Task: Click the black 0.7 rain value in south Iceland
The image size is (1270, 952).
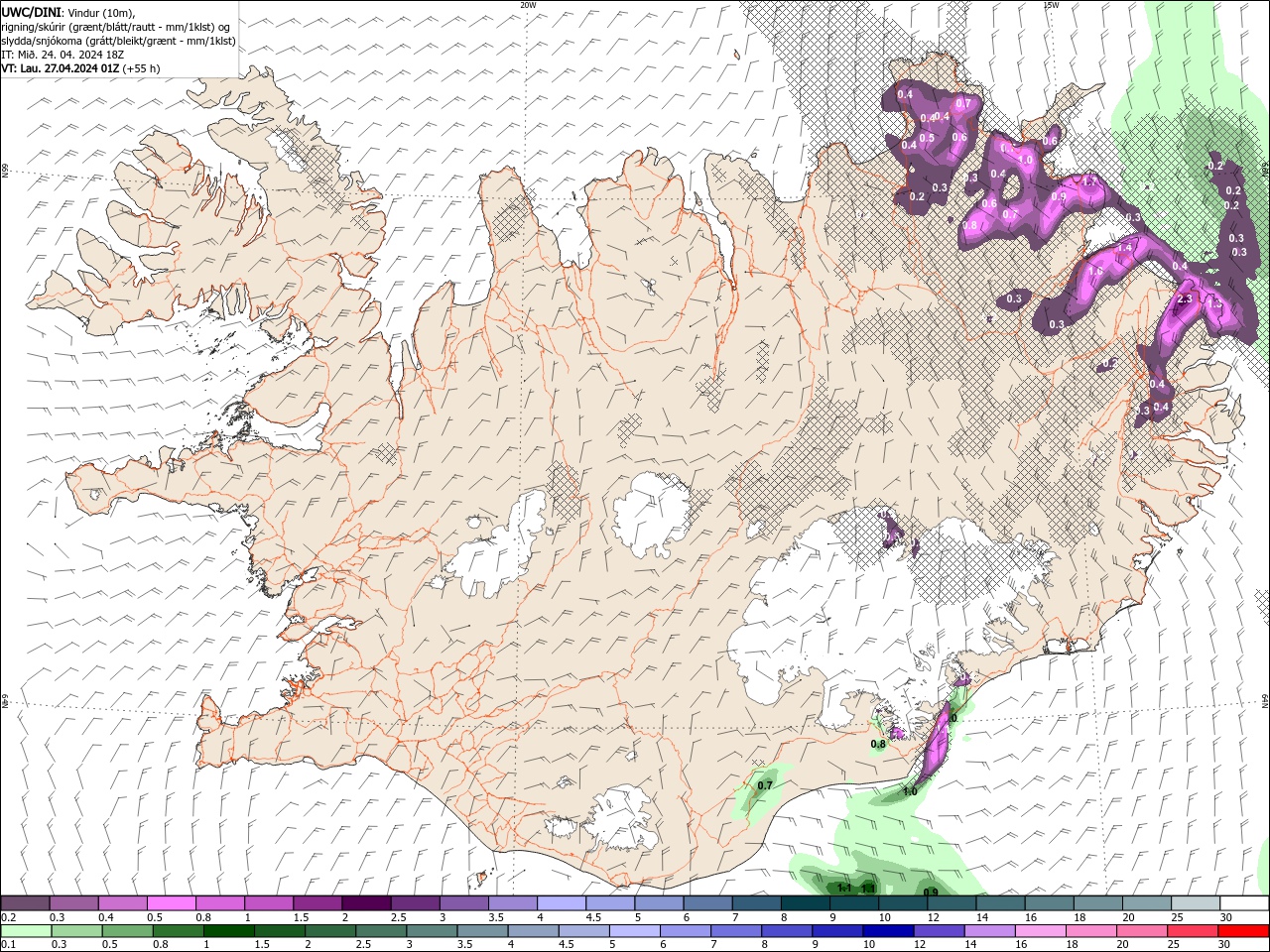Action: (765, 785)
